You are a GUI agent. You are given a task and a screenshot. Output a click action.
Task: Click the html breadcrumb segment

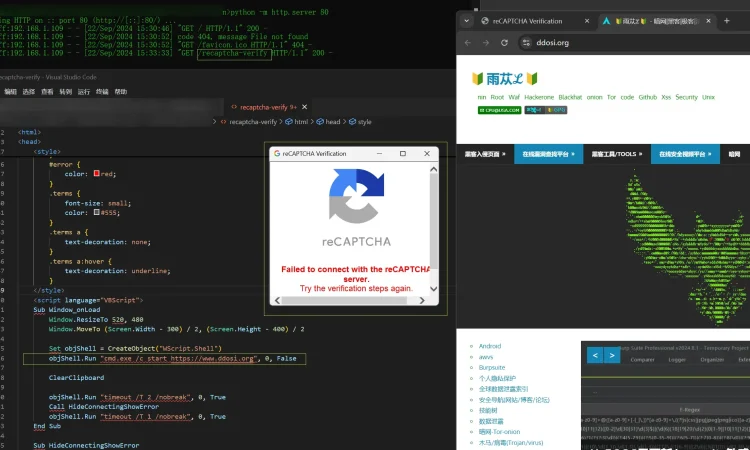click(297, 122)
